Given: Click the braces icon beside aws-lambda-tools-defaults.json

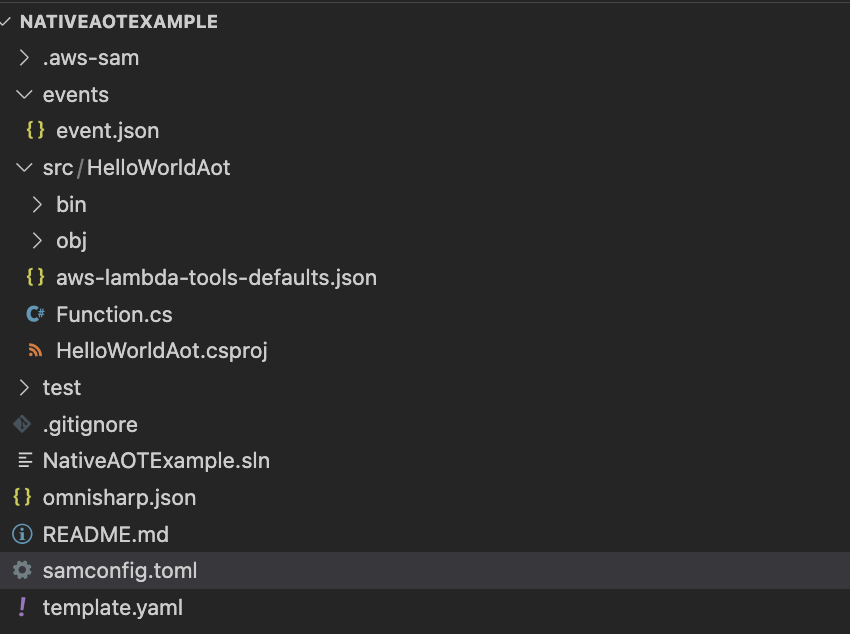Looking at the screenshot, I should click(x=36, y=277).
